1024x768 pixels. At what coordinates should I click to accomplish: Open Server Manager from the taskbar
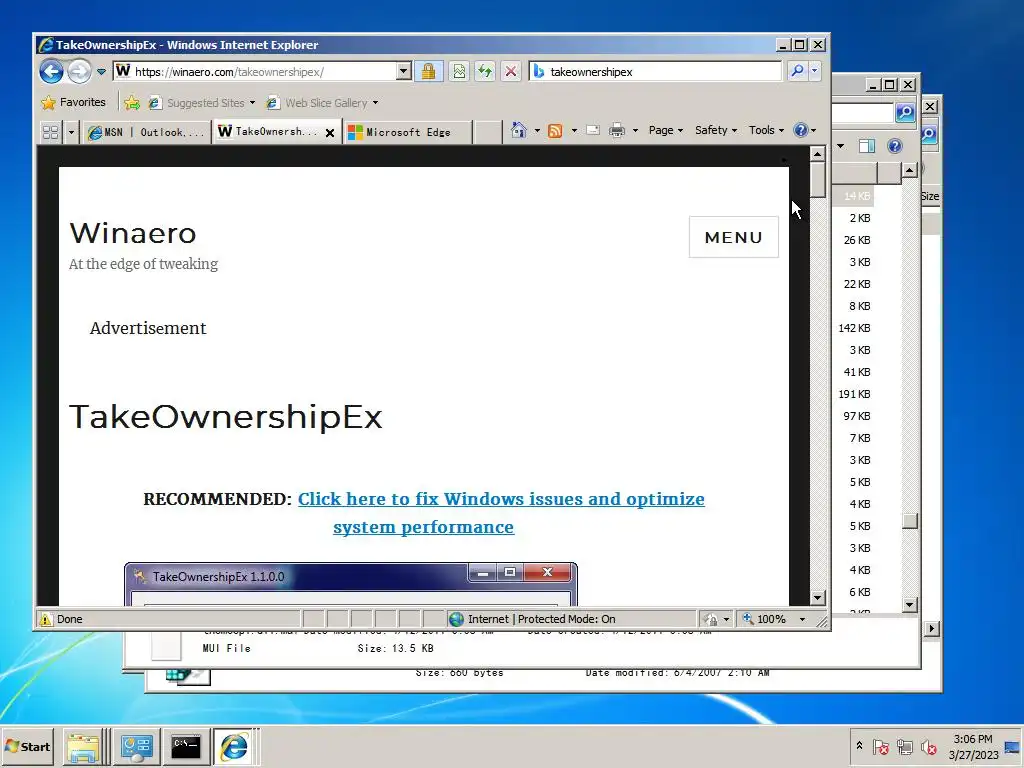coord(136,747)
